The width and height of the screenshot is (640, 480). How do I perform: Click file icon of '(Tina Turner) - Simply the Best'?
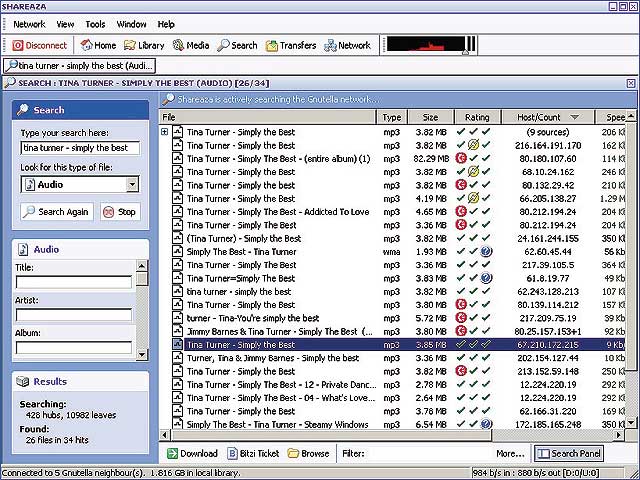point(177,238)
